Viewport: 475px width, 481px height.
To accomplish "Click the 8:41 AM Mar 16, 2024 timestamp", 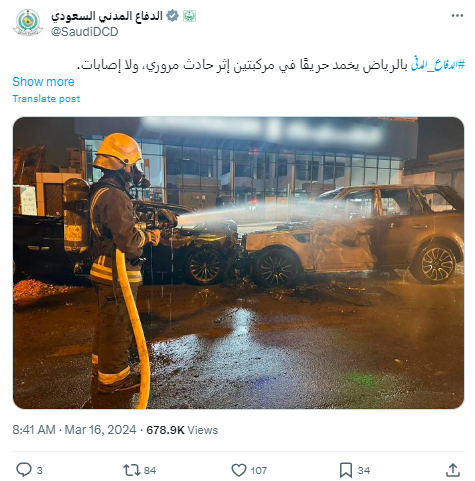I will click(x=74, y=430).
